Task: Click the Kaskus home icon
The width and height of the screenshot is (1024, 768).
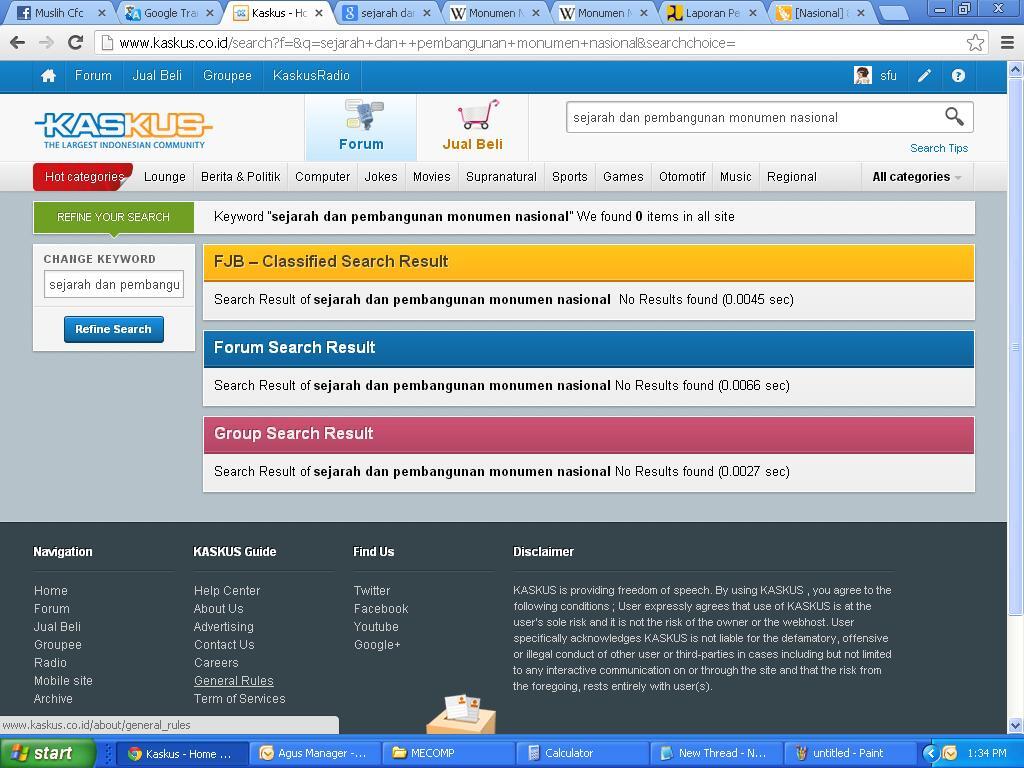Action: click(48, 76)
